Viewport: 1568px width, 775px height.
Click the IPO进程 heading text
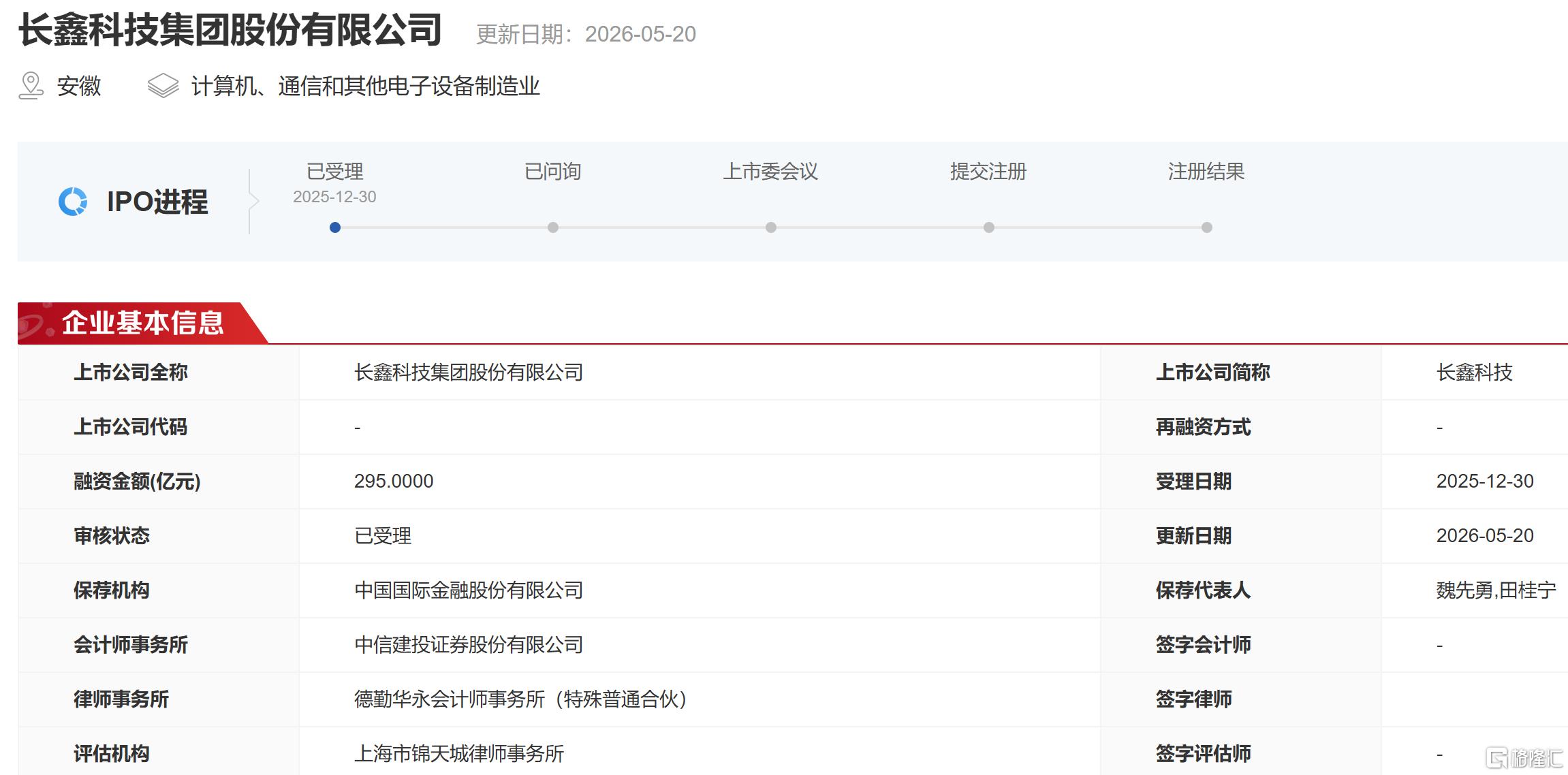157,202
